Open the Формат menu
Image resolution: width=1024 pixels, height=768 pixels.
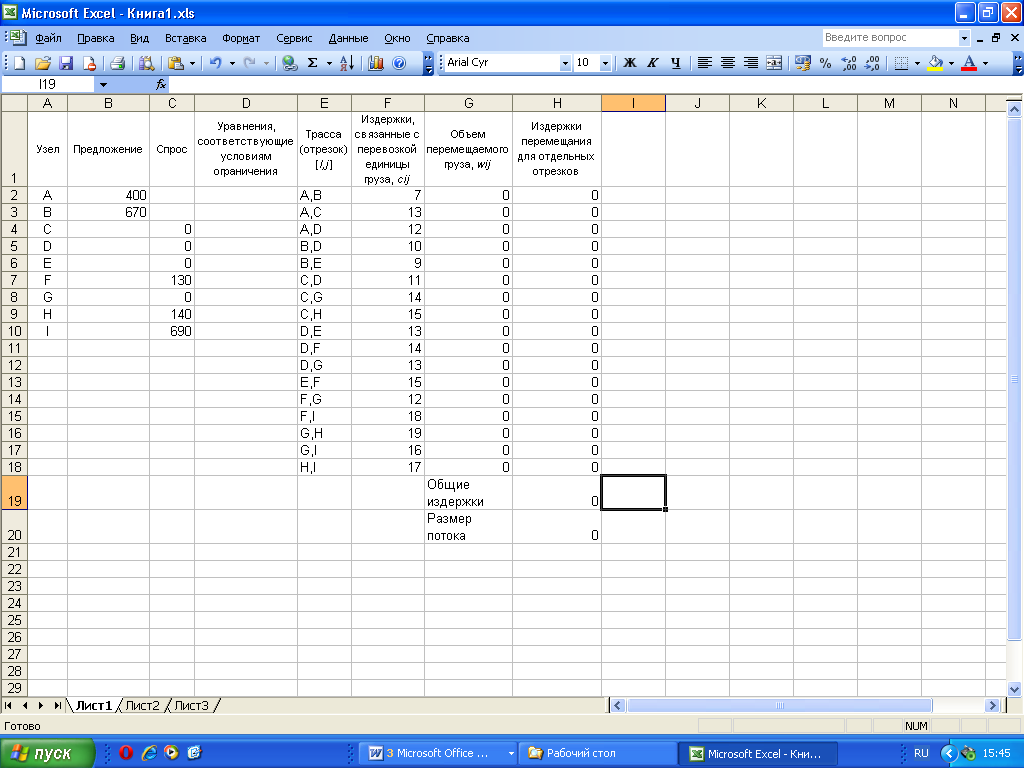(241, 38)
